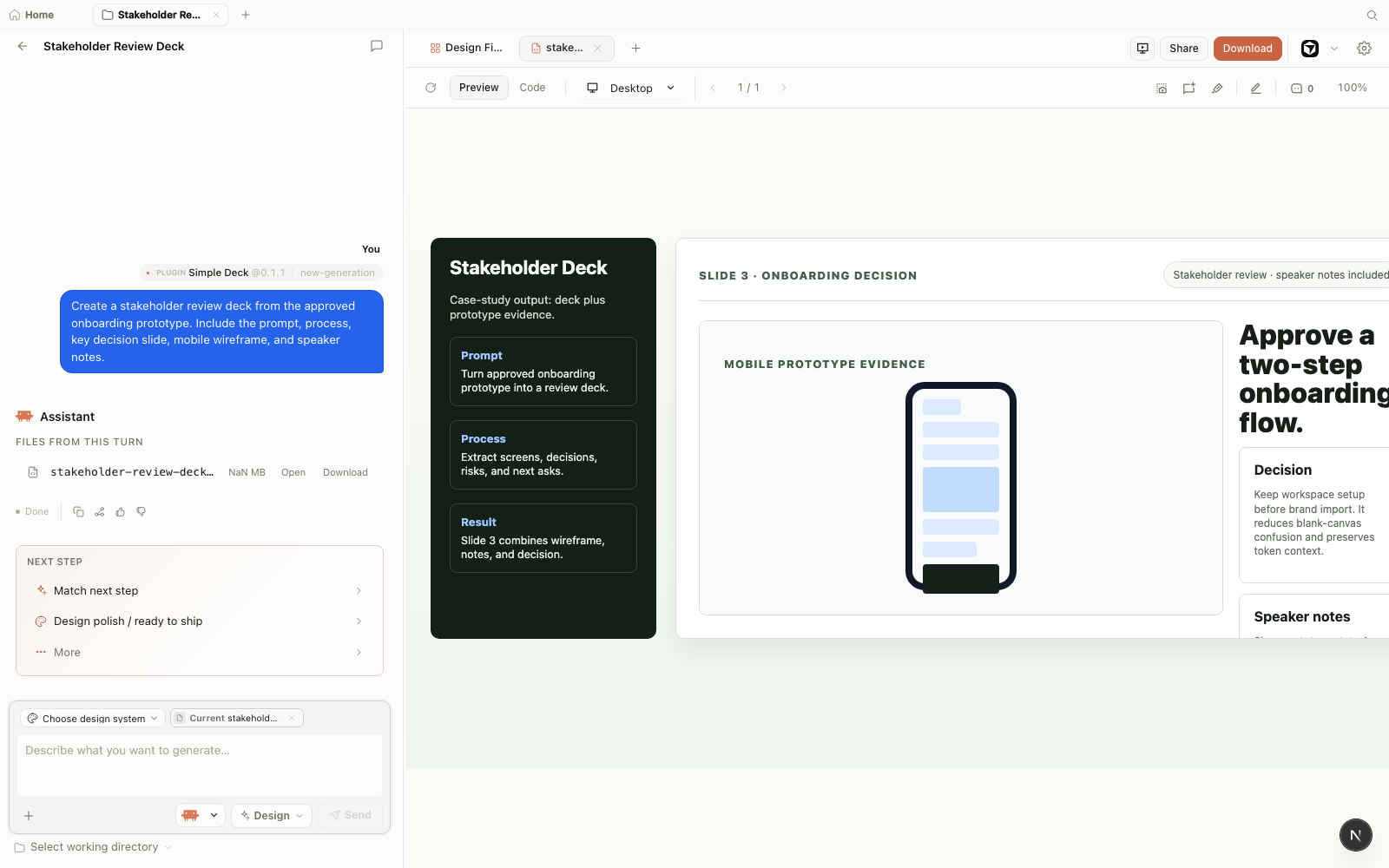Expand the More next-step option
The image size is (1389, 868).
click(200, 653)
